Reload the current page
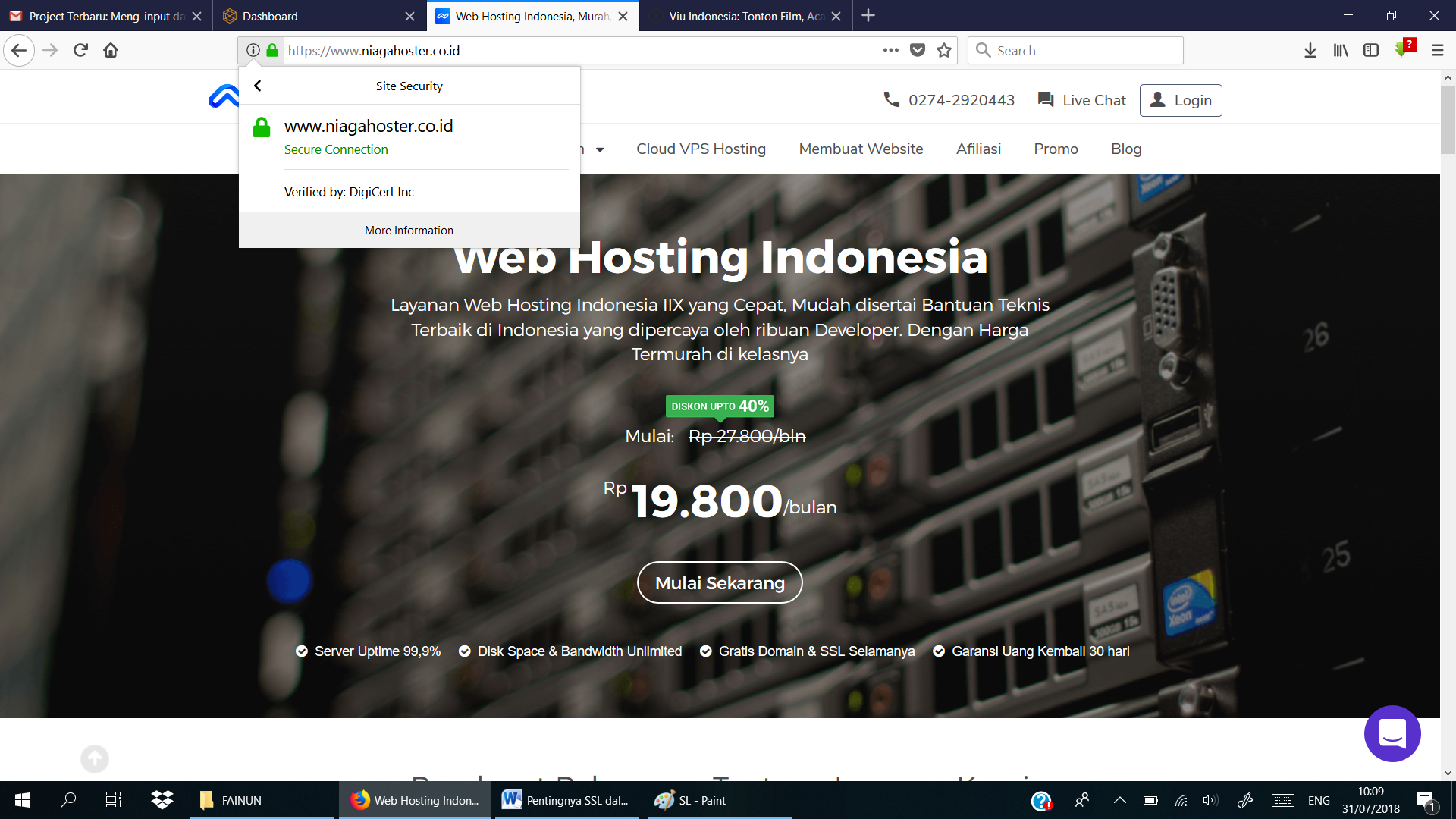The height and width of the screenshot is (819, 1456). click(80, 50)
